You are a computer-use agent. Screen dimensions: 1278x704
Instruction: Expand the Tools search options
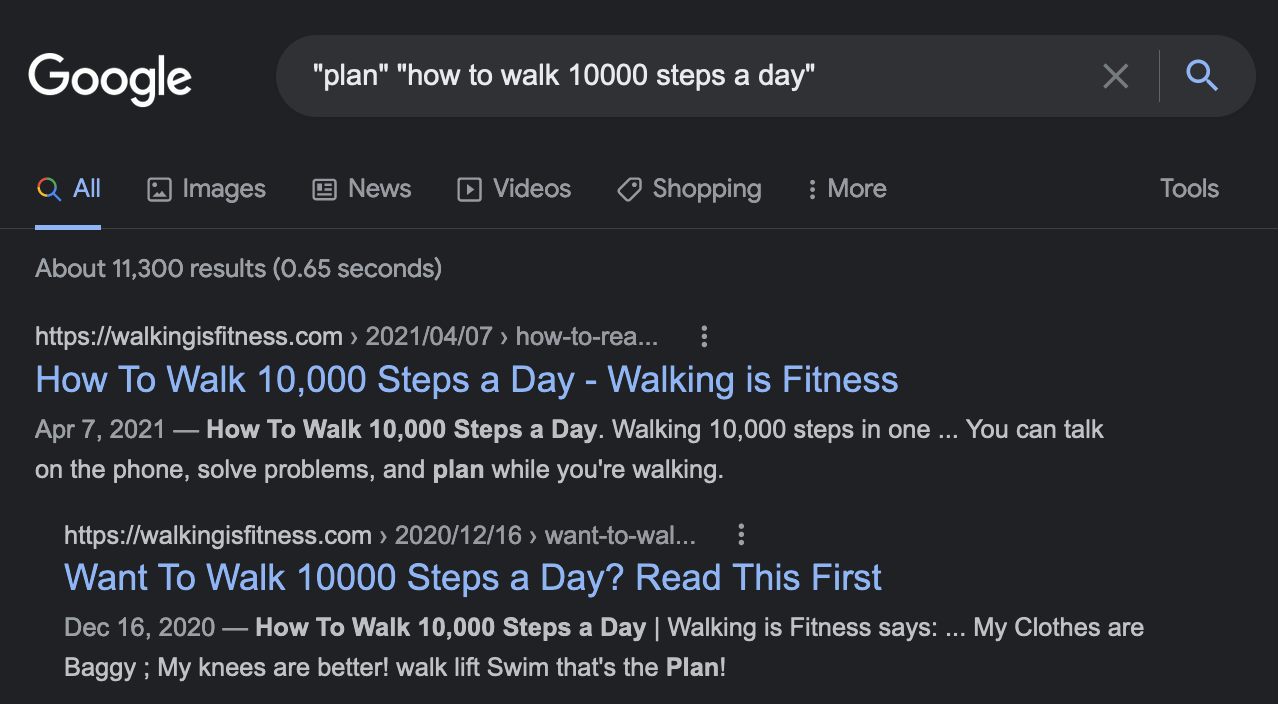tap(1189, 189)
